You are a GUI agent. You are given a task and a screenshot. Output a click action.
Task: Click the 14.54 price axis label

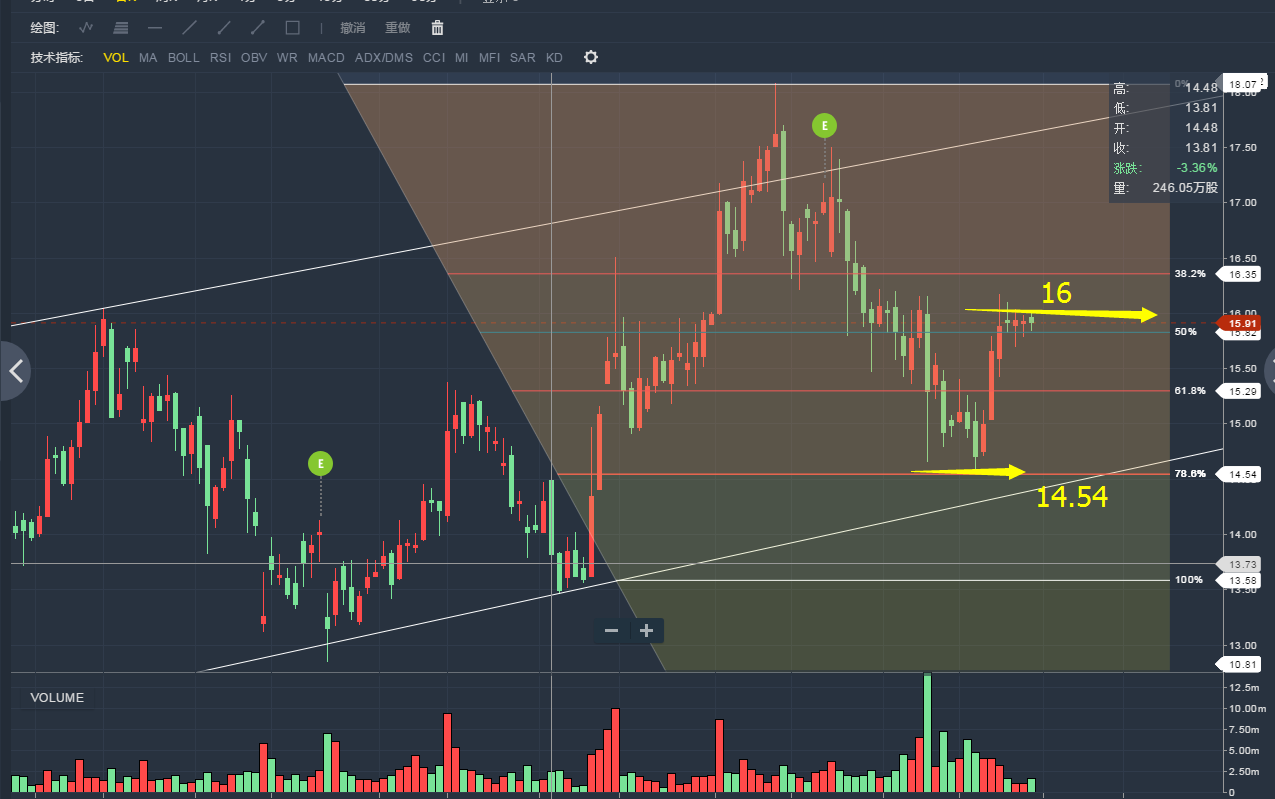pyautogui.click(x=1240, y=474)
